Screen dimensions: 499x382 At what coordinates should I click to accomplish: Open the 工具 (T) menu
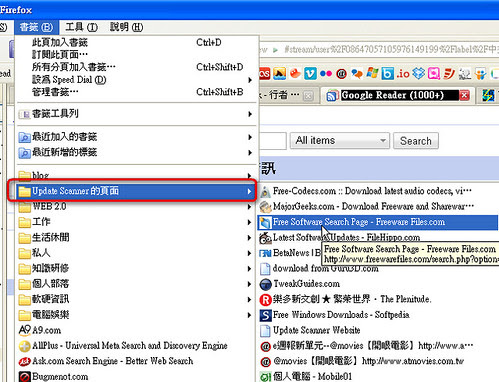coord(81,27)
